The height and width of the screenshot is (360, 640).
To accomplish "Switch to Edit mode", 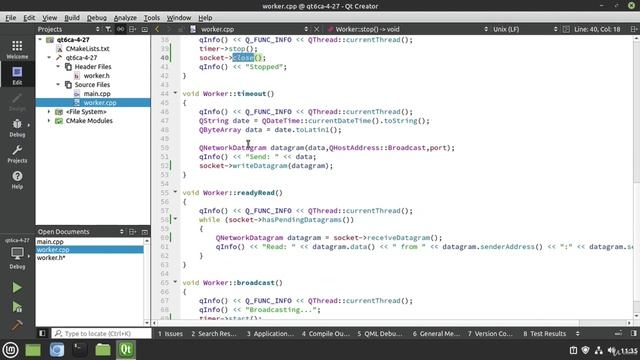I will point(17,76).
